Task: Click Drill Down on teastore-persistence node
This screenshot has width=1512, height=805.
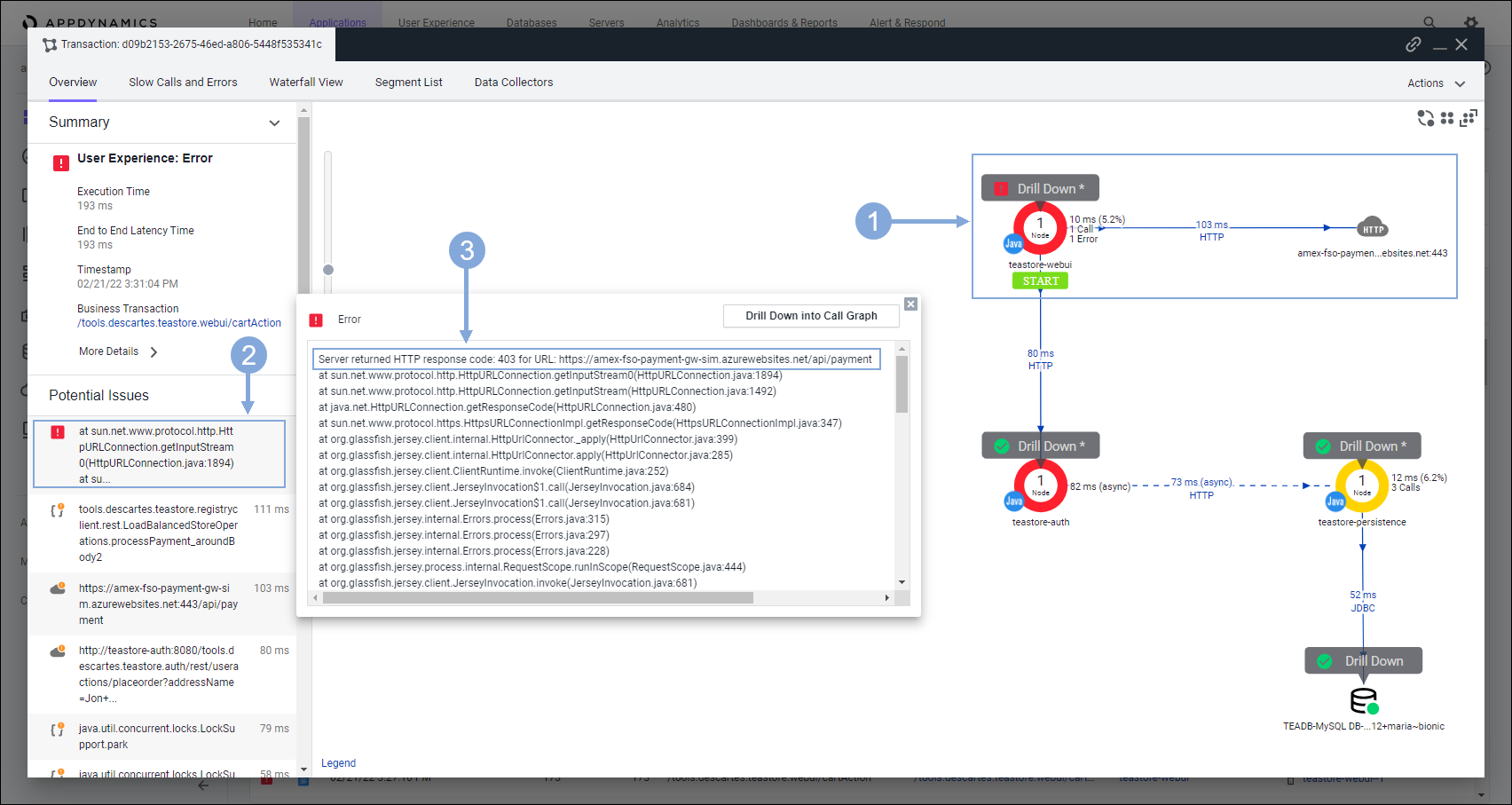Action: 1362,446
